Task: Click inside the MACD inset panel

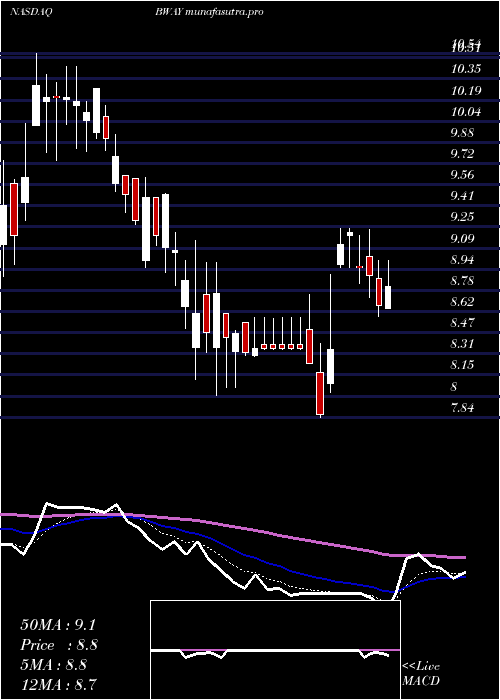Action: pyautogui.click(x=275, y=650)
